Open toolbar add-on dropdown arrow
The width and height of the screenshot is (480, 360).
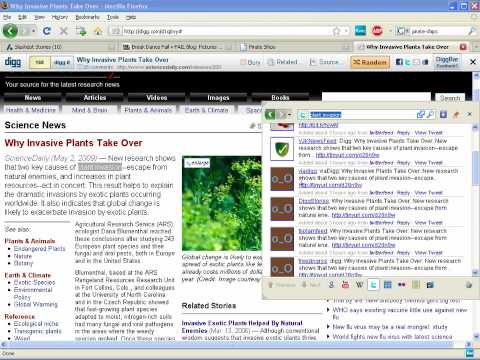pyautogui.click(x=390, y=31)
